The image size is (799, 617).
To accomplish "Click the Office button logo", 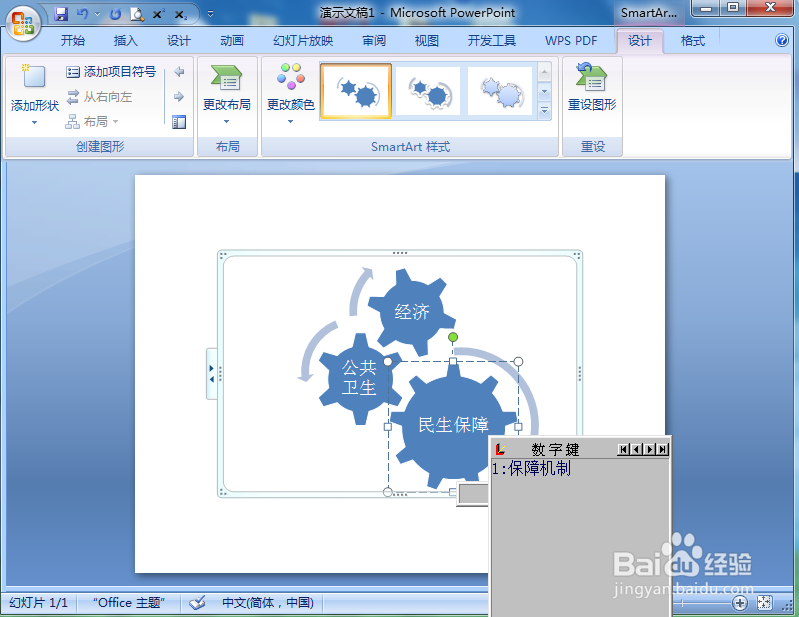I will (23, 23).
